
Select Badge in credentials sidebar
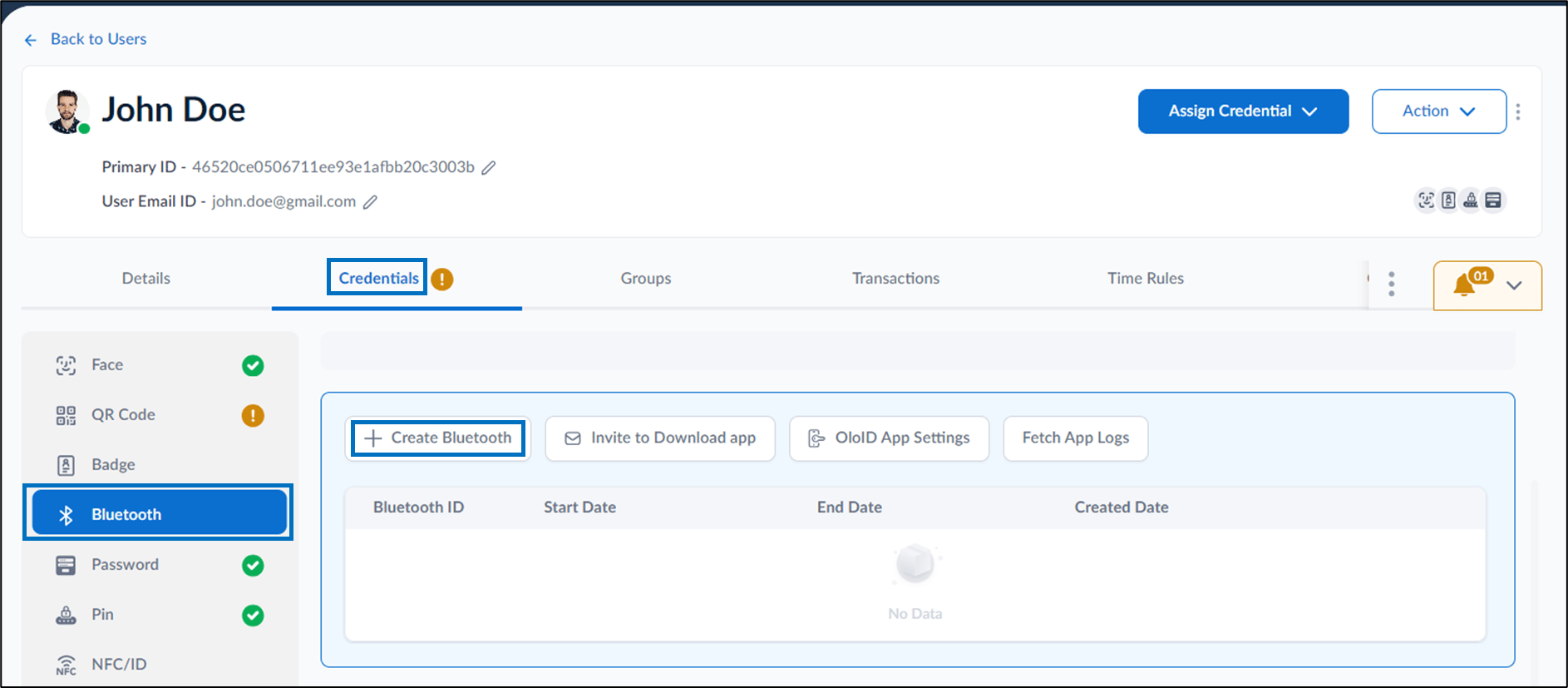click(159, 465)
